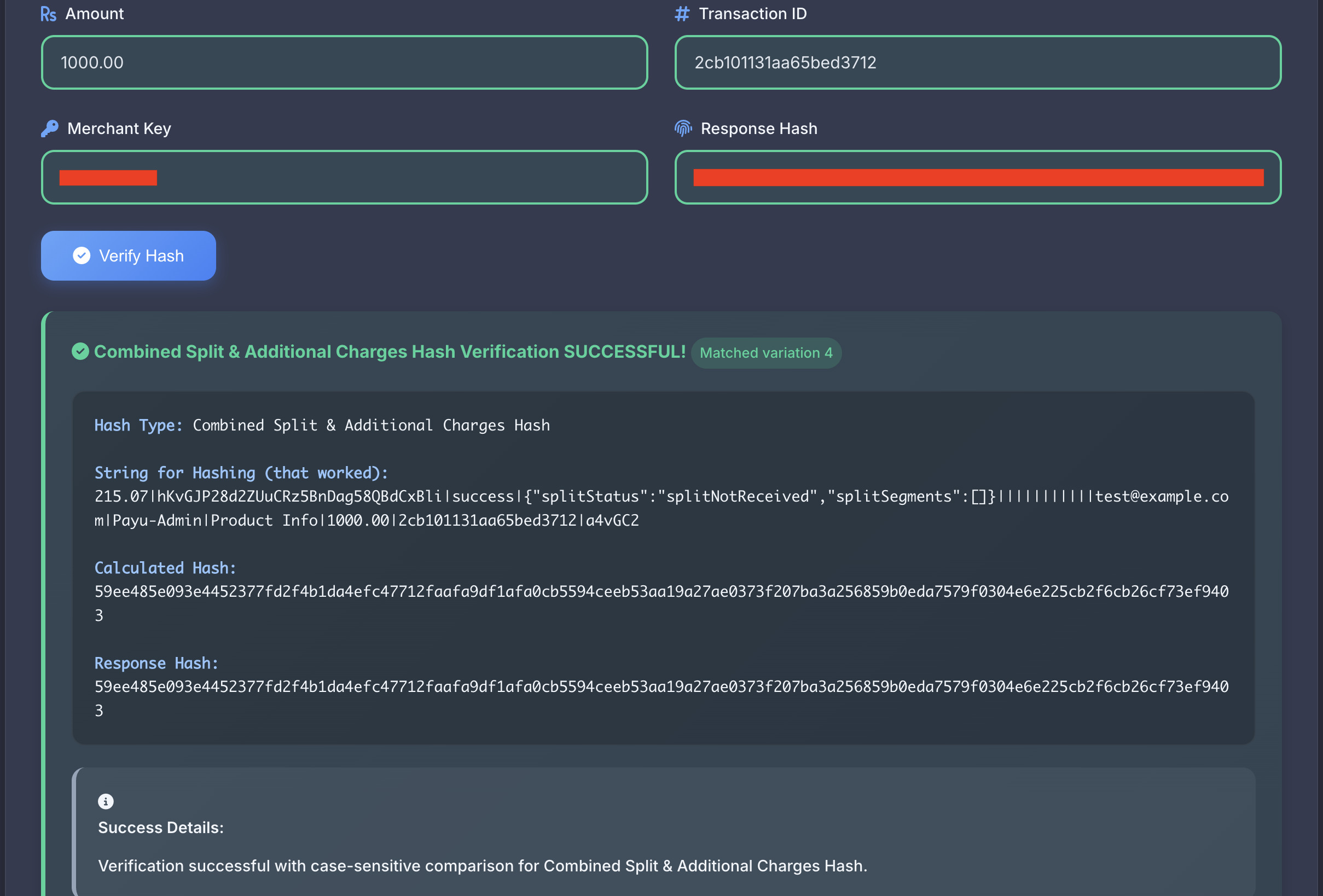
Task: Click the Success Details heading
Action: [x=160, y=828]
